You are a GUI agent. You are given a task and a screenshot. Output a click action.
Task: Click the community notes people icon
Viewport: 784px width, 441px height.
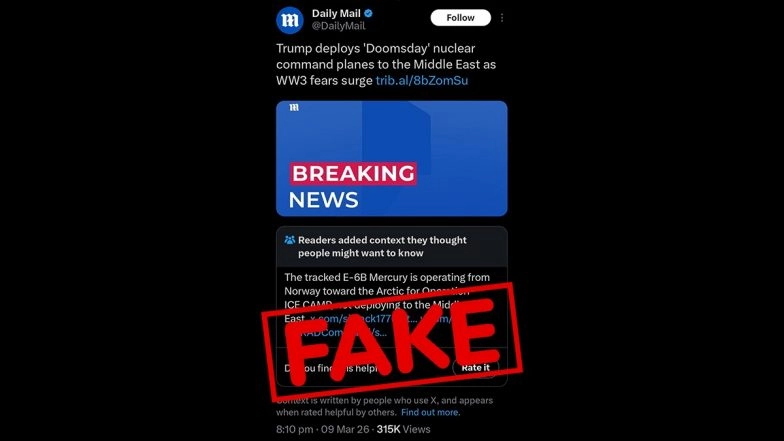pyautogui.click(x=290, y=240)
